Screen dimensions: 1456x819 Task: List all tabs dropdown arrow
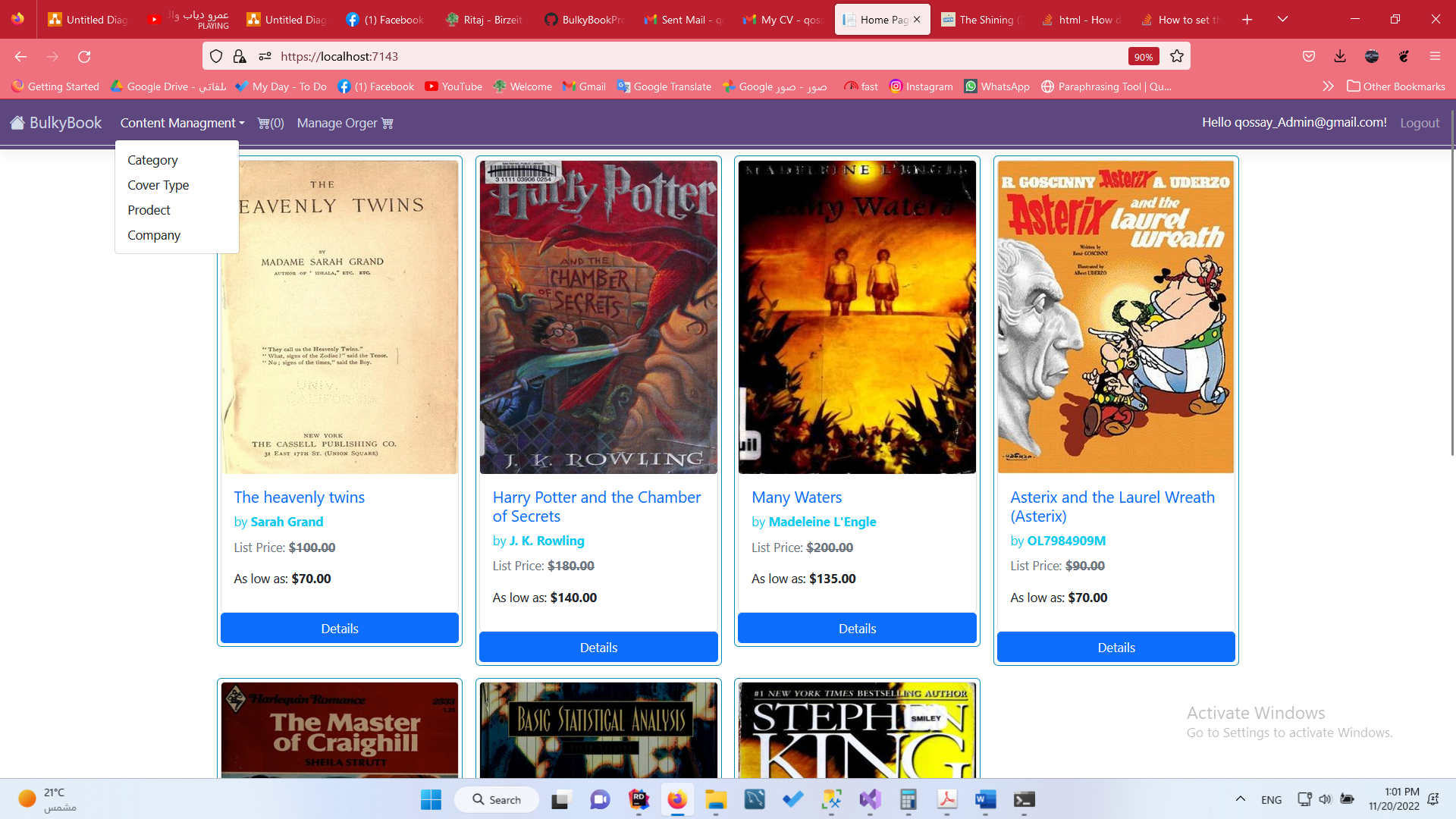1282,19
